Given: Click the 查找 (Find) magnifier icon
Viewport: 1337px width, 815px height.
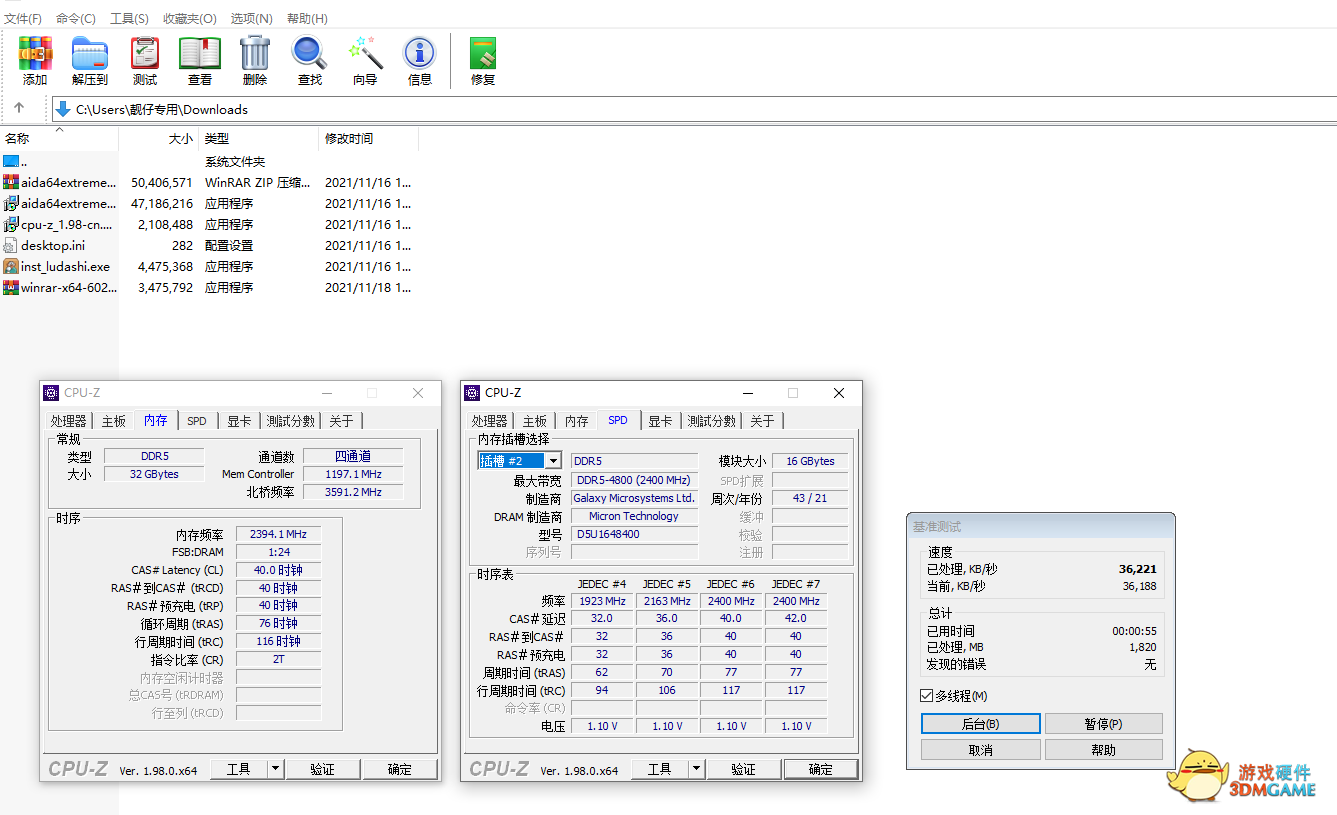Looking at the screenshot, I should pyautogui.click(x=310, y=53).
